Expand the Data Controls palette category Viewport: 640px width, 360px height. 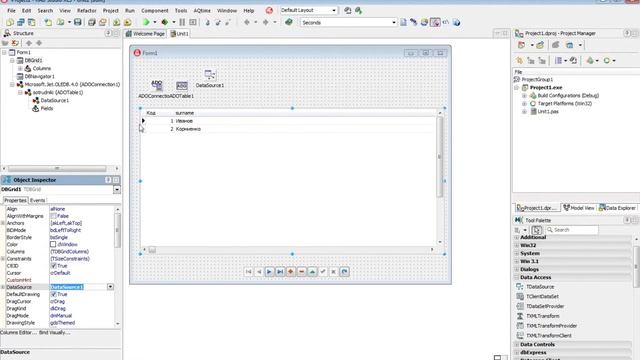[x=516, y=344]
